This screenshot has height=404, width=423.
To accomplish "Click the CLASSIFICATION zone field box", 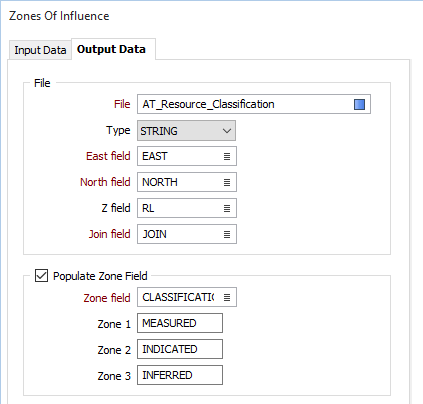I will coord(187,297).
